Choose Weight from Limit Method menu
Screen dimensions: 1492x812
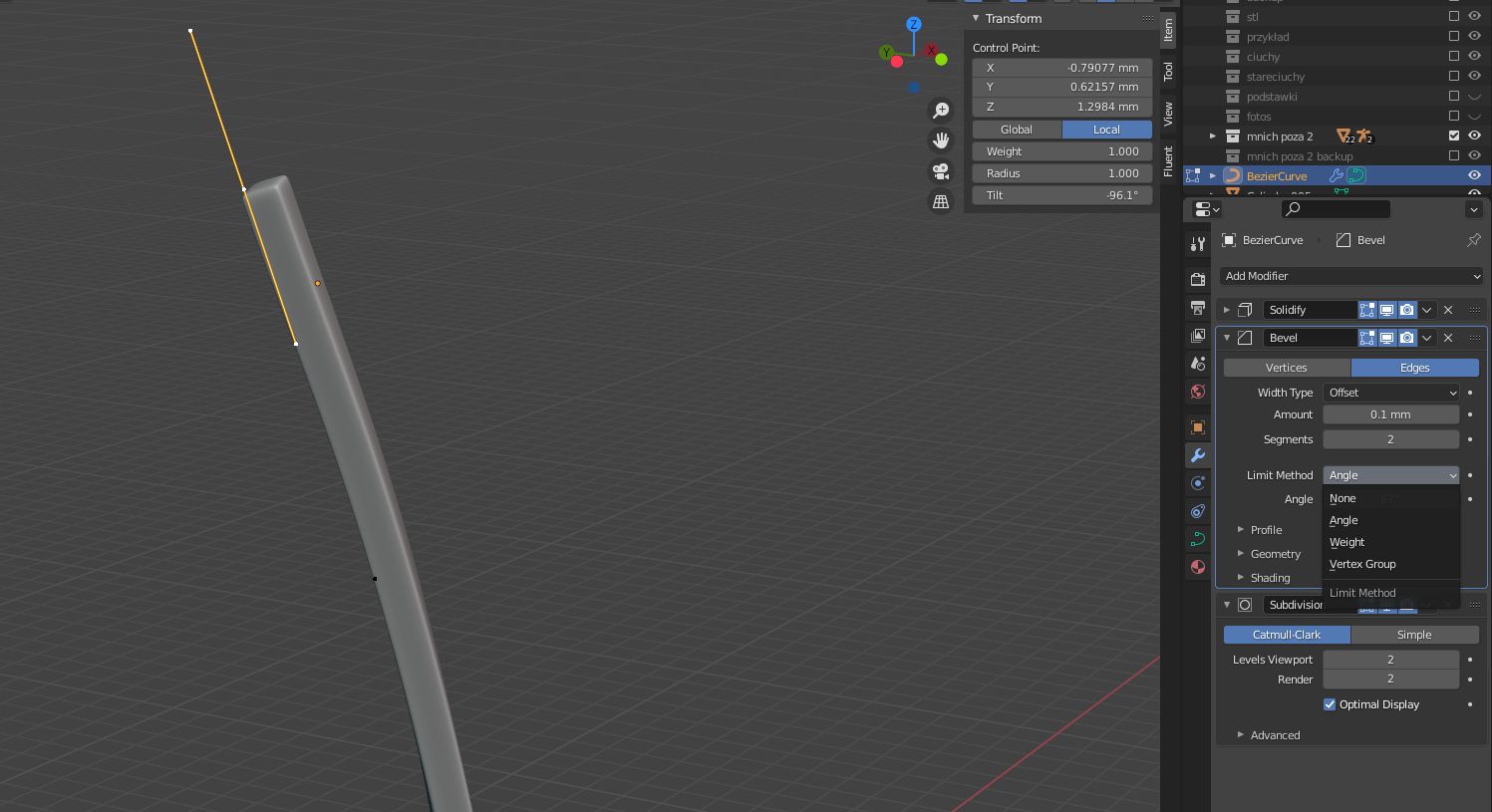[1391, 542]
